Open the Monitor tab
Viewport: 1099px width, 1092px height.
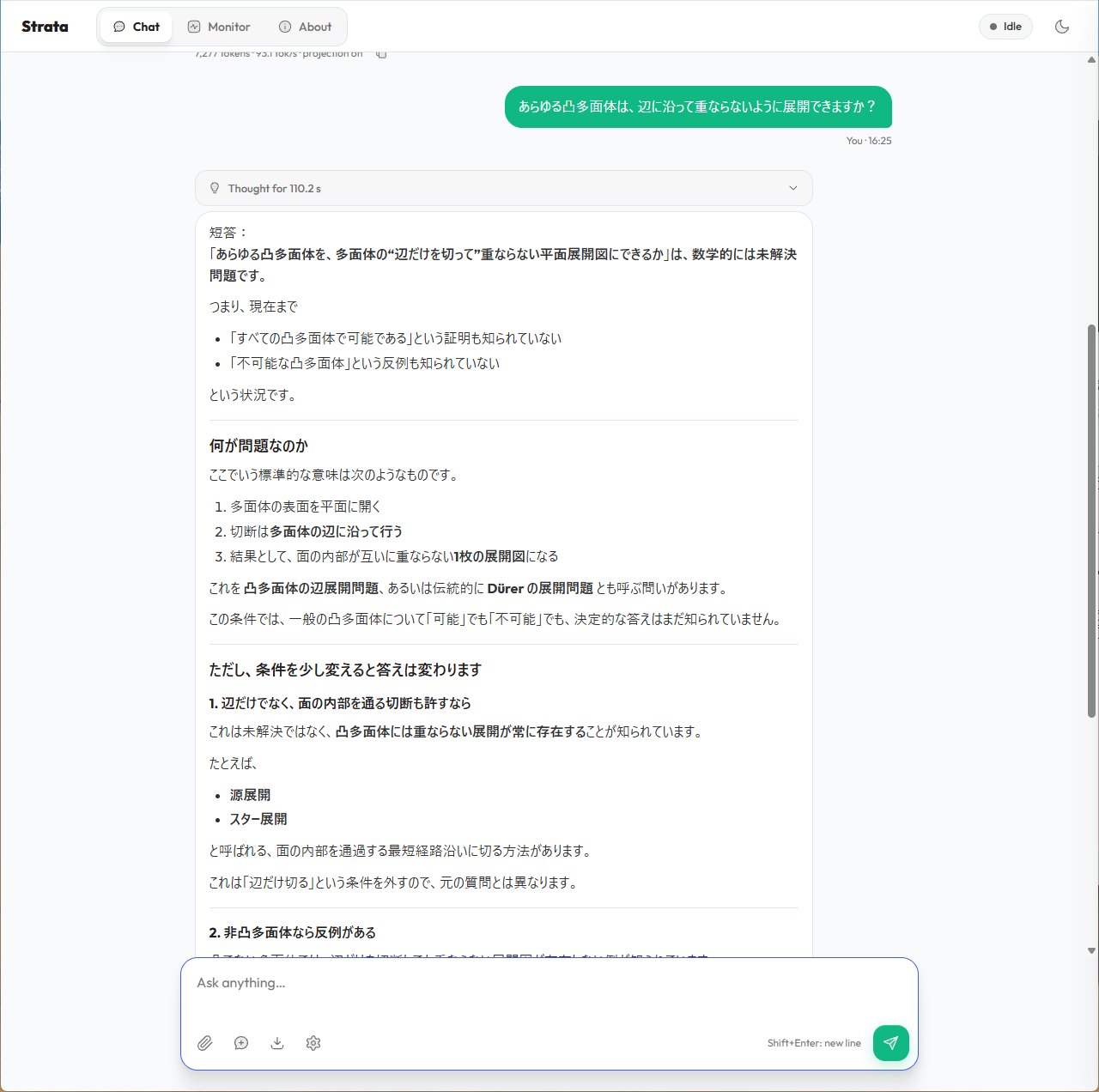[219, 27]
